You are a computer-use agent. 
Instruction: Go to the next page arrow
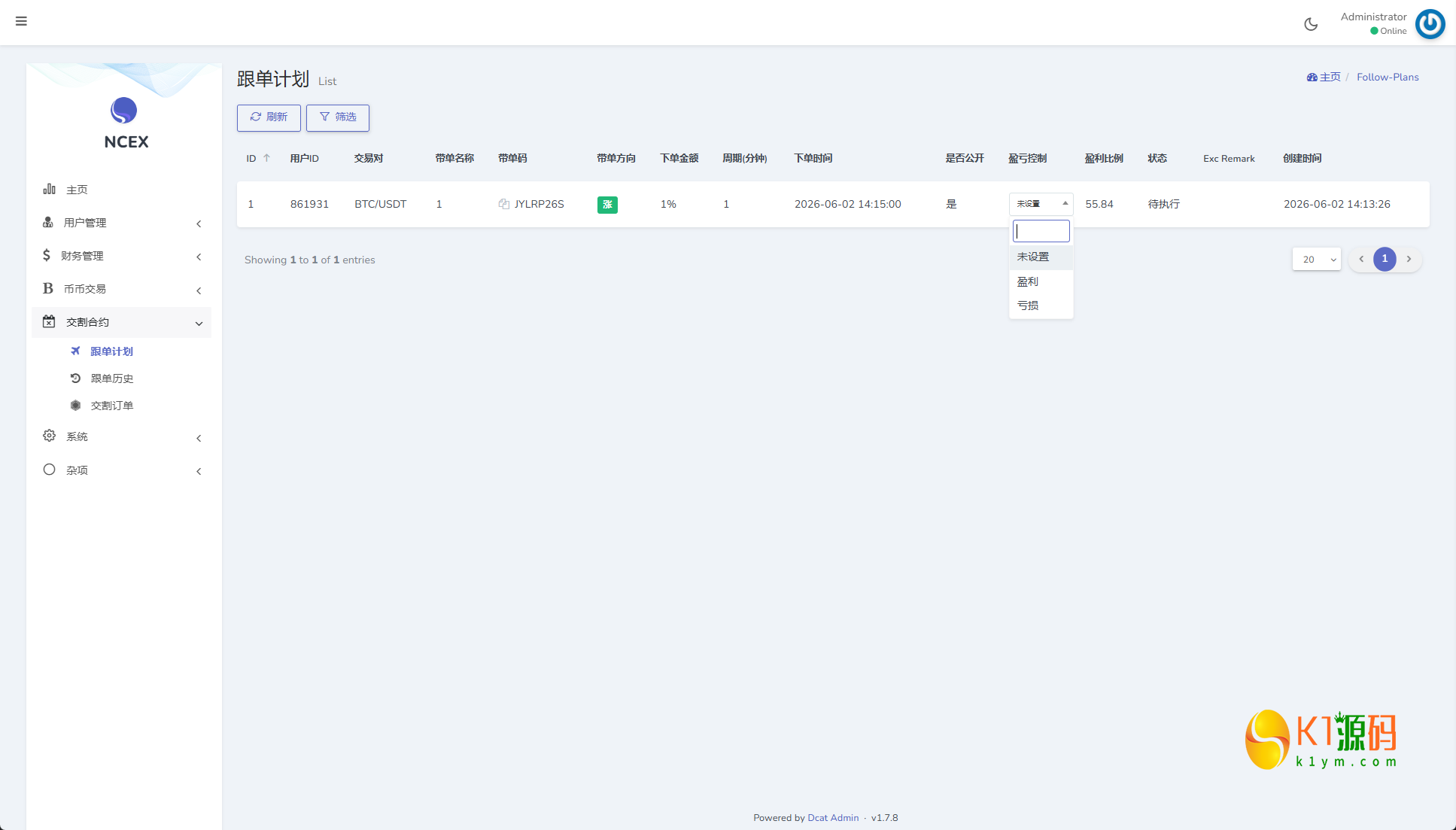point(1409,259)
